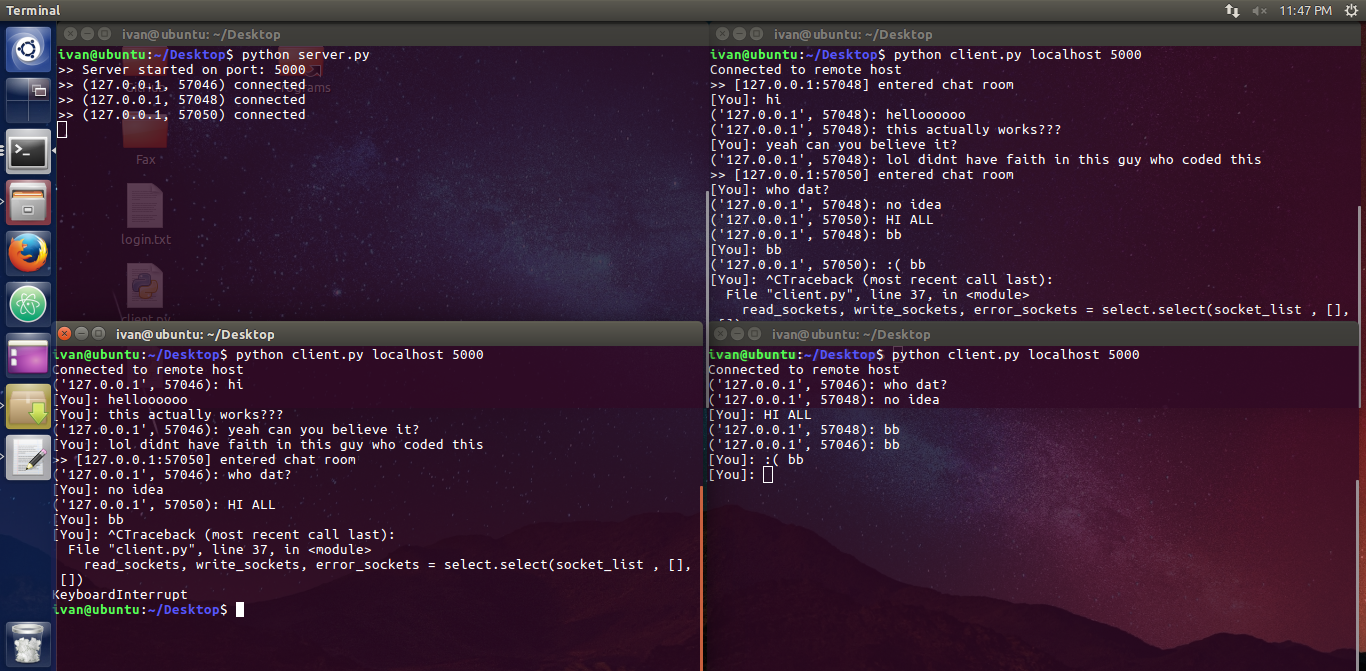The height and width of the screenshot is (671, 1366).
Task: Open the Trash in the launcher
Action: pyautogui.click(x=28, y=643)
